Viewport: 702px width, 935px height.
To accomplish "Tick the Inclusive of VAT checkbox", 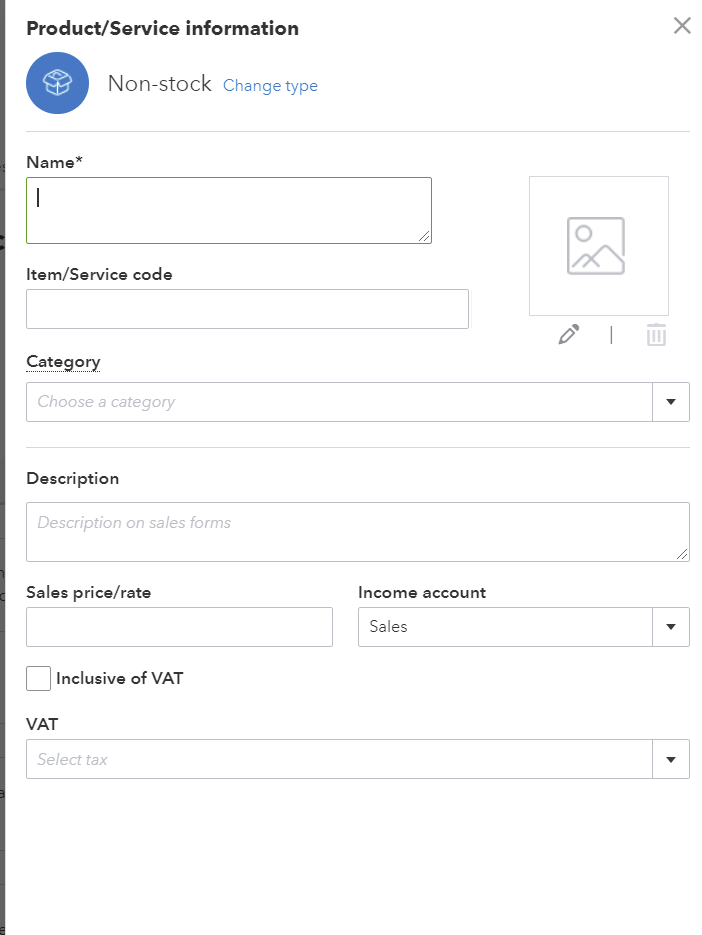I will [39, 679].
